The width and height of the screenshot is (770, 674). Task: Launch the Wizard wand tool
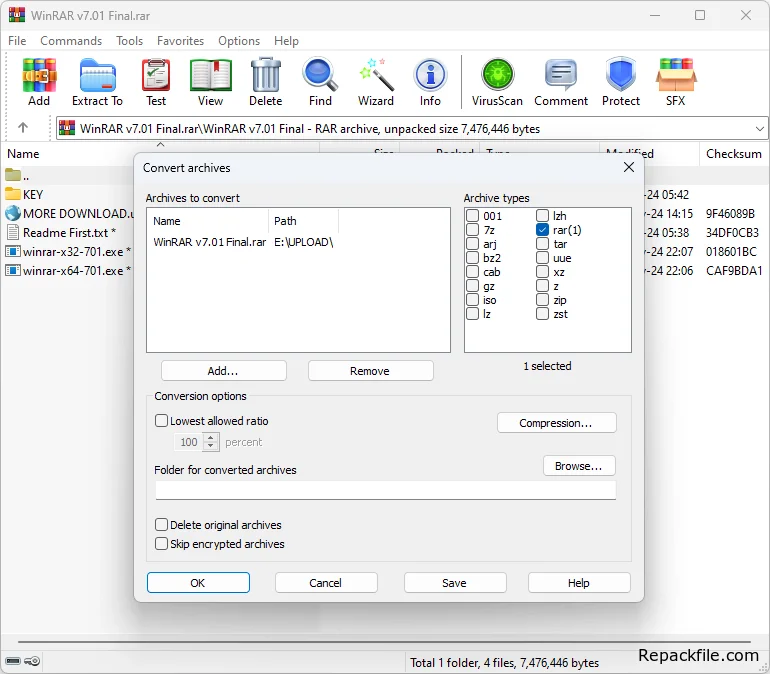point(376,81)
